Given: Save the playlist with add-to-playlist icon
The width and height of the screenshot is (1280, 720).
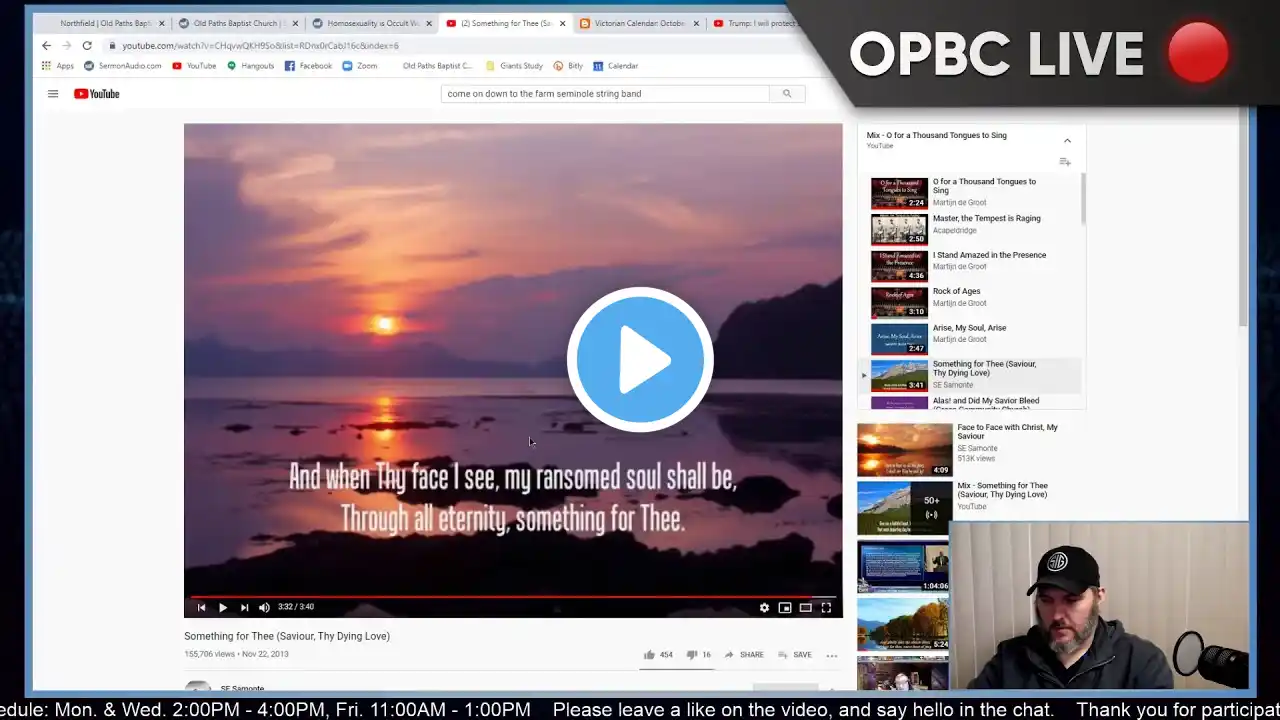Looking at the screenshot, I should [1065, 162].
